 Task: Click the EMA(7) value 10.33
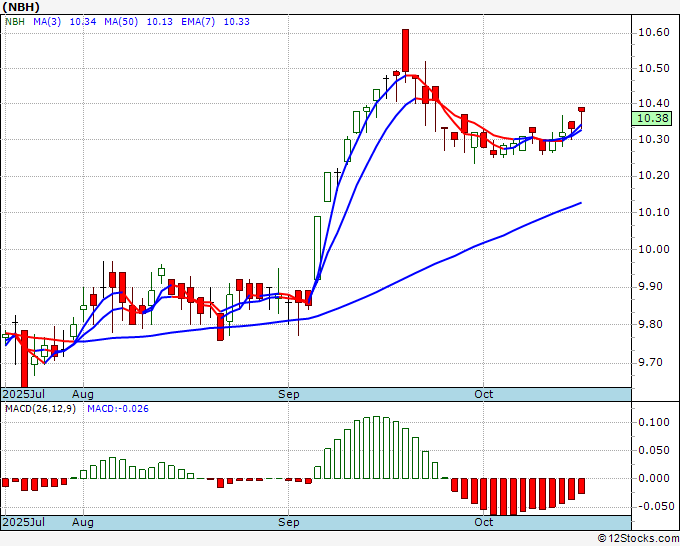[x=237, y=22]
